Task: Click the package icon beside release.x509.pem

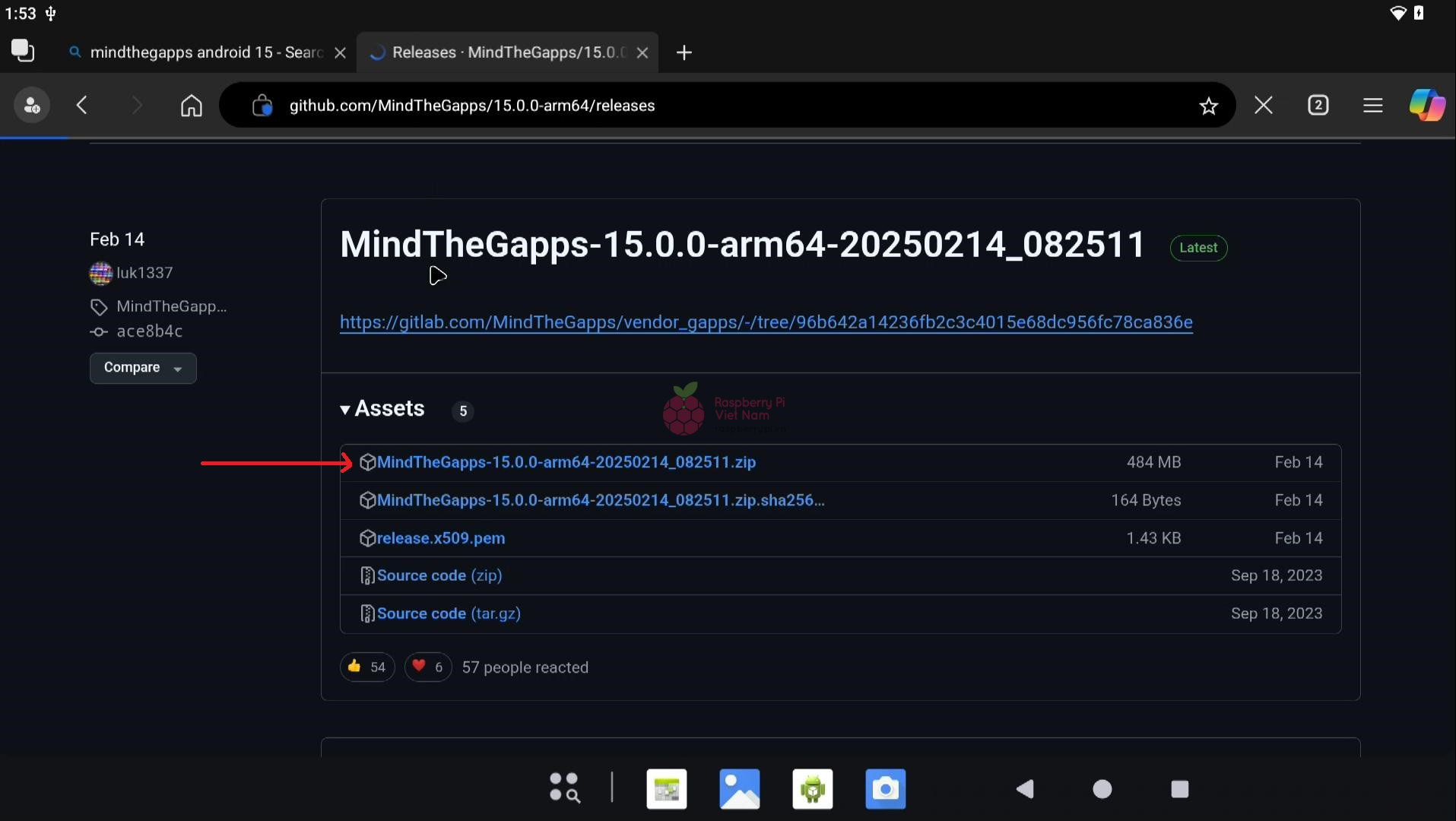Action: [367, 538]
